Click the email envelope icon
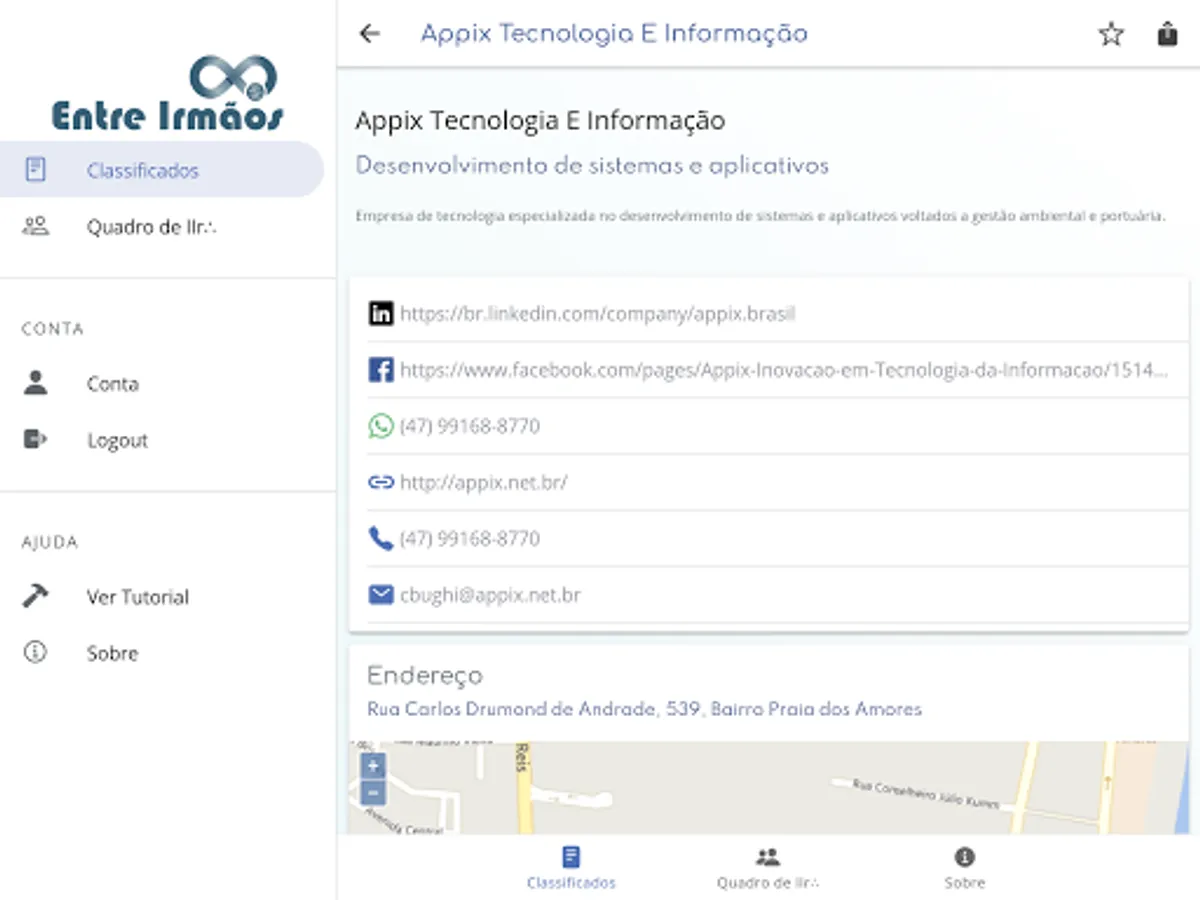 pyautogui.click(x=381, y=595)
